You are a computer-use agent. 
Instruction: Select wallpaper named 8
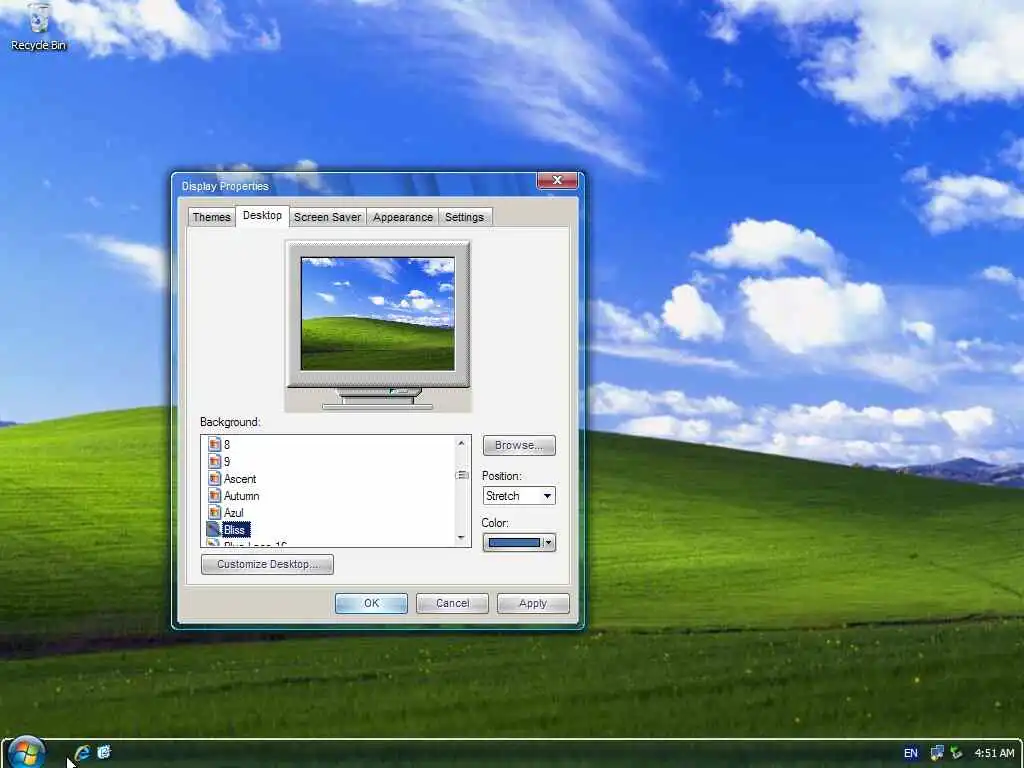click(227, 445)
